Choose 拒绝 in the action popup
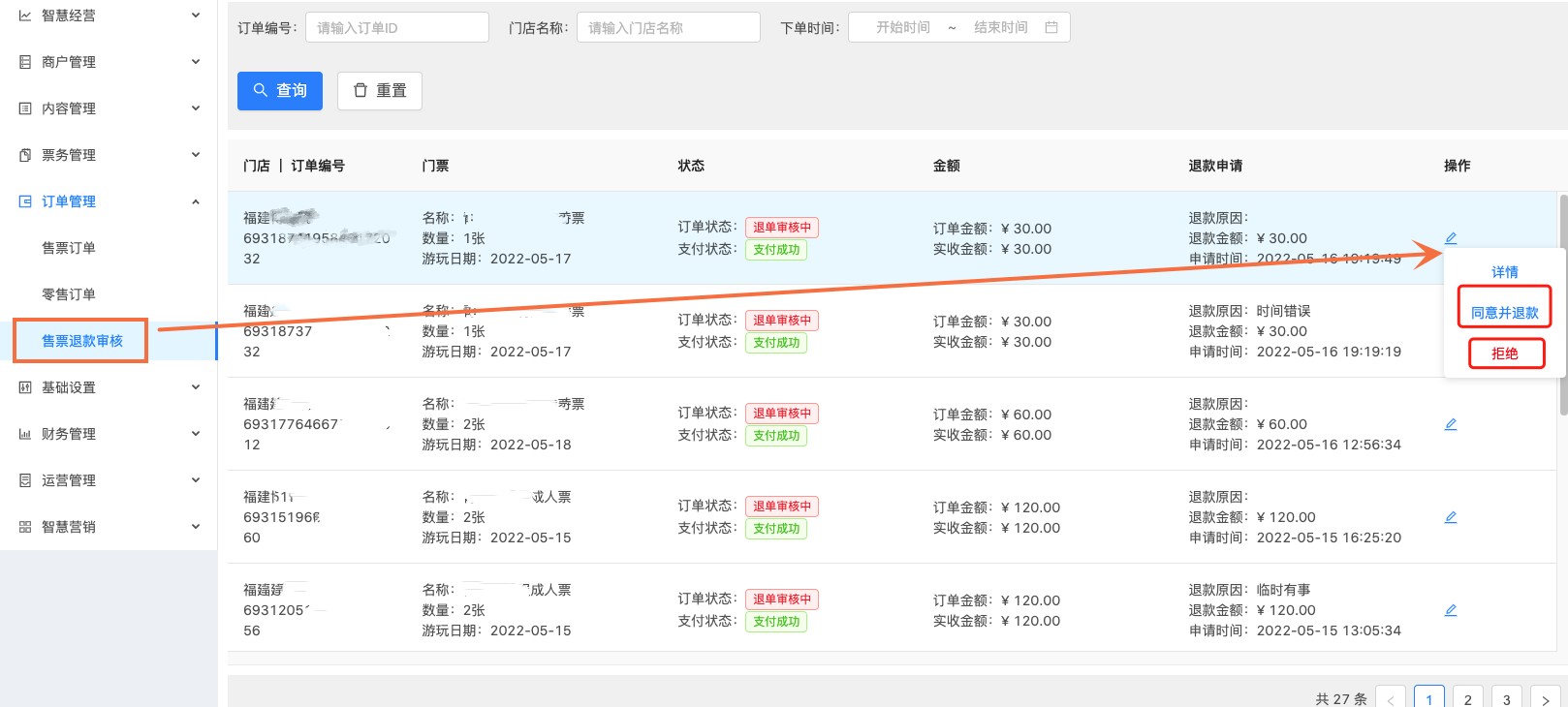 [x=1505, y=353]
